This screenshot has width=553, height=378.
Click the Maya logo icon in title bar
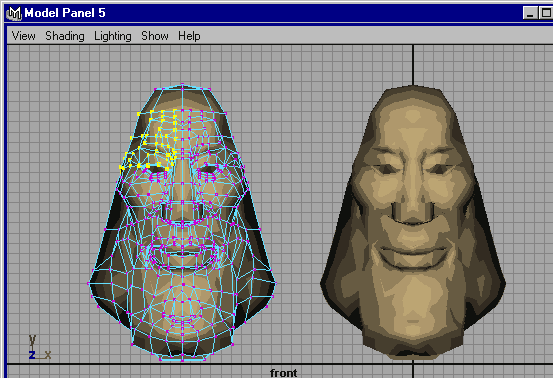point(14,13)
